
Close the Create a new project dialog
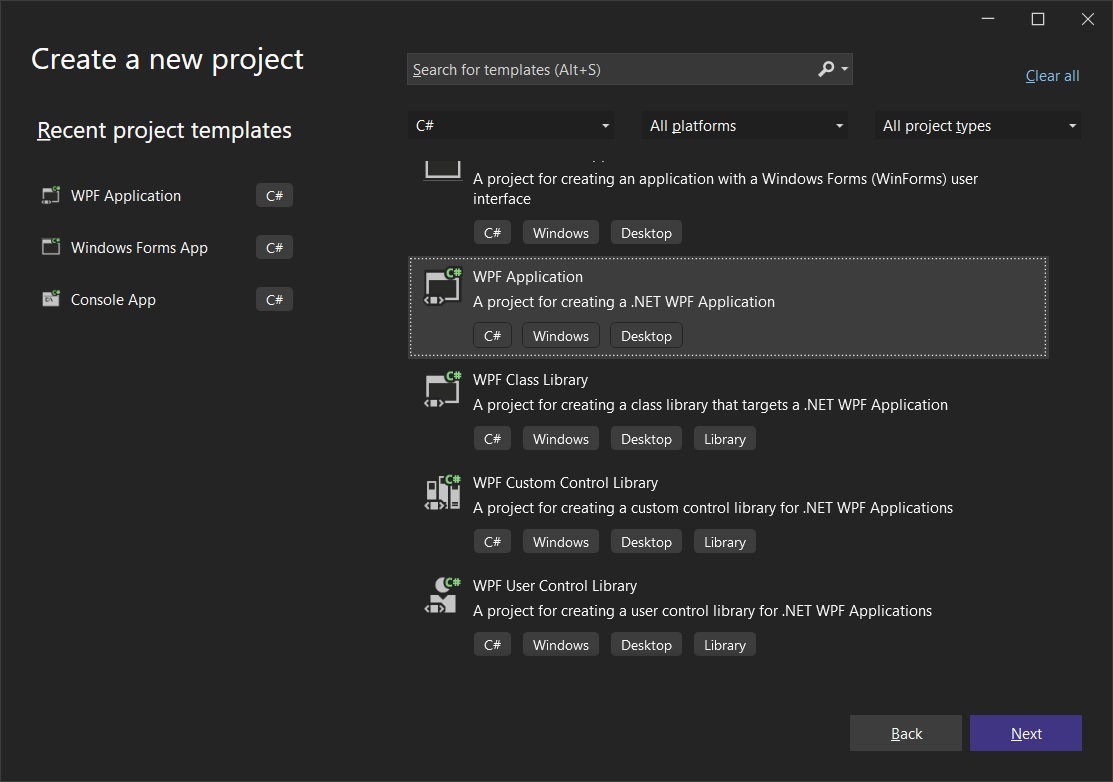tap(1087, 19)
